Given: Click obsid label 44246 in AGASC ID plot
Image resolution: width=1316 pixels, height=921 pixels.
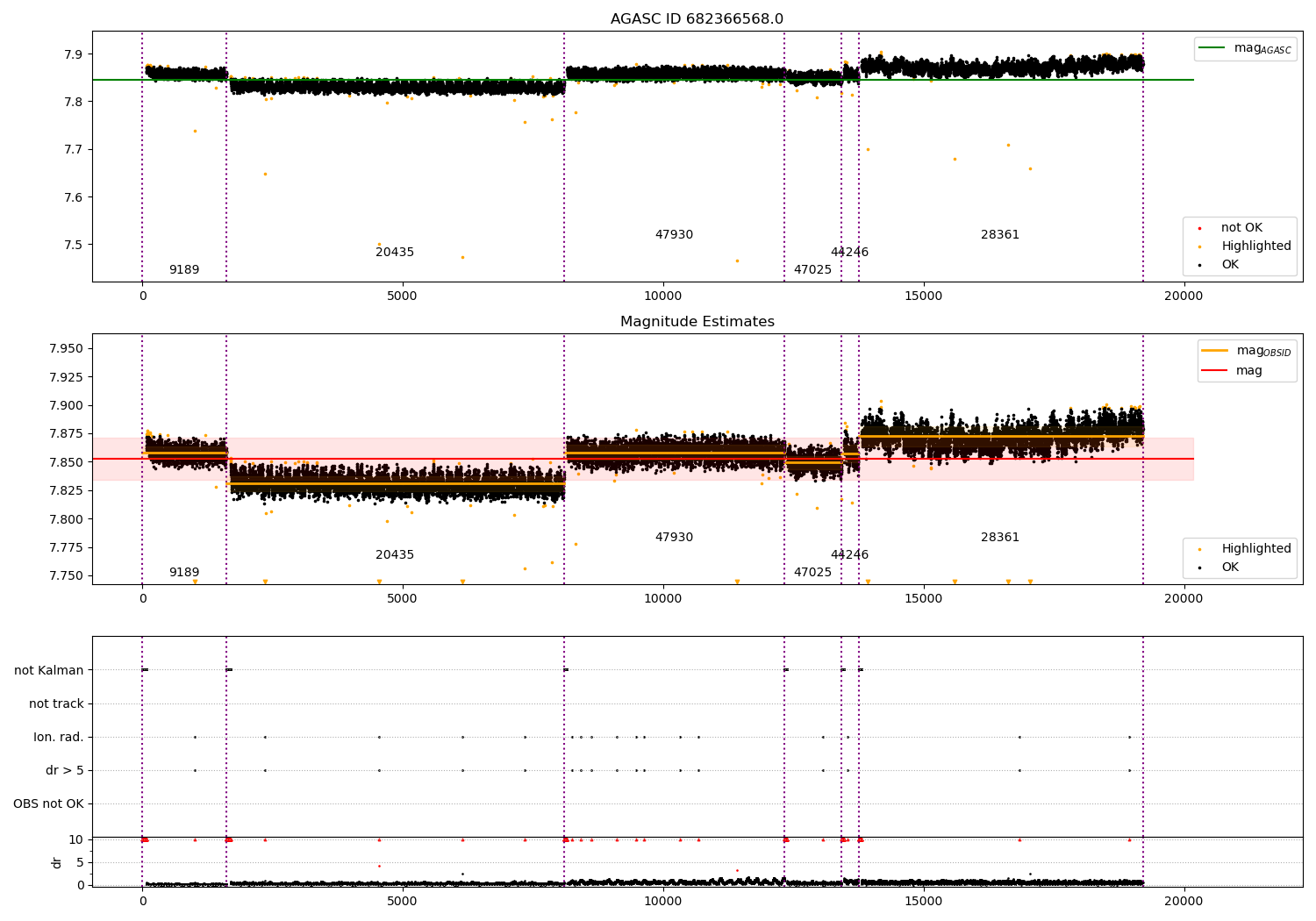Looking at the screenshot, I should (849, 253).
